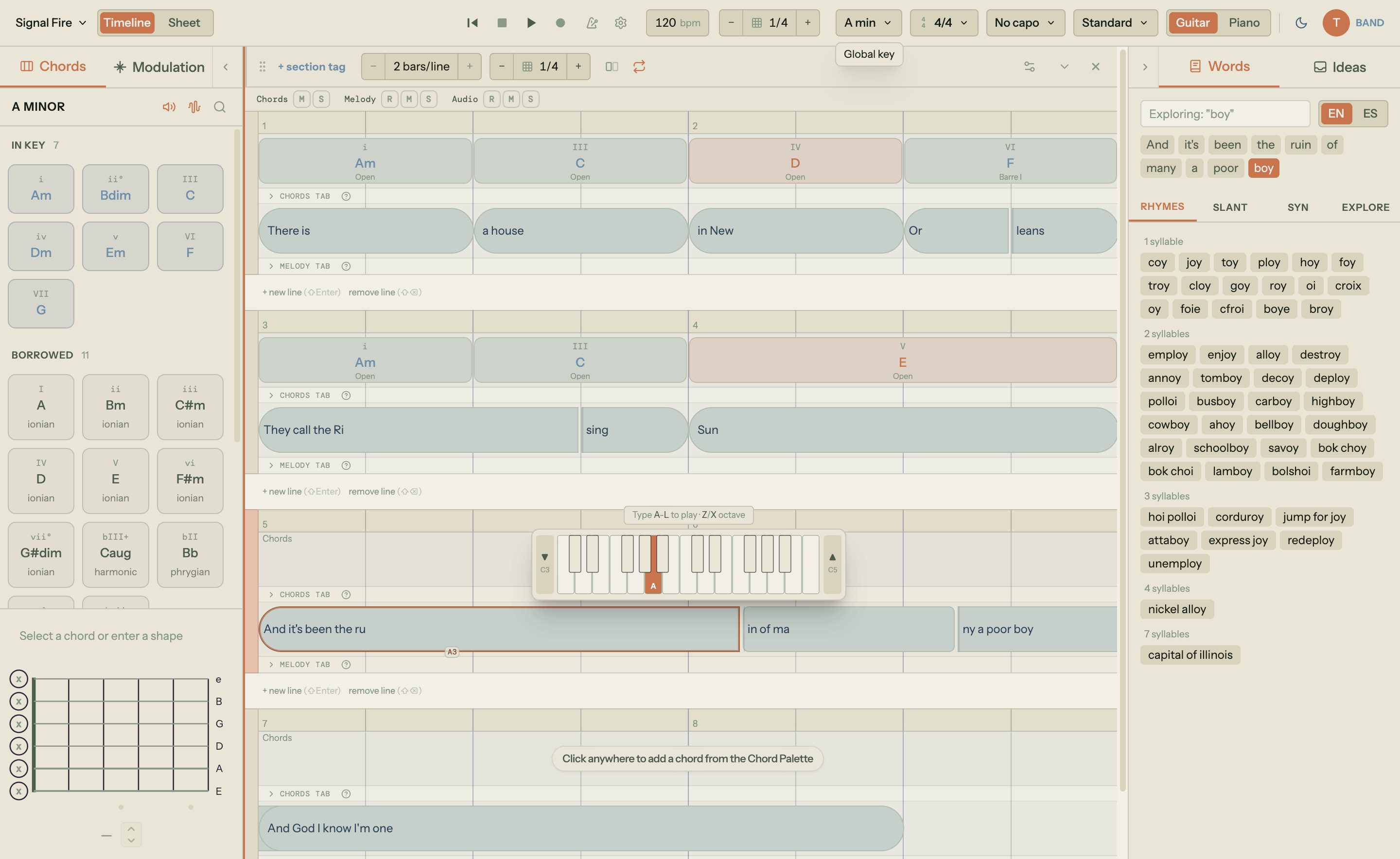Open the Chords tab in left panel
This screenshot has height=859, width=1400.
53,67
